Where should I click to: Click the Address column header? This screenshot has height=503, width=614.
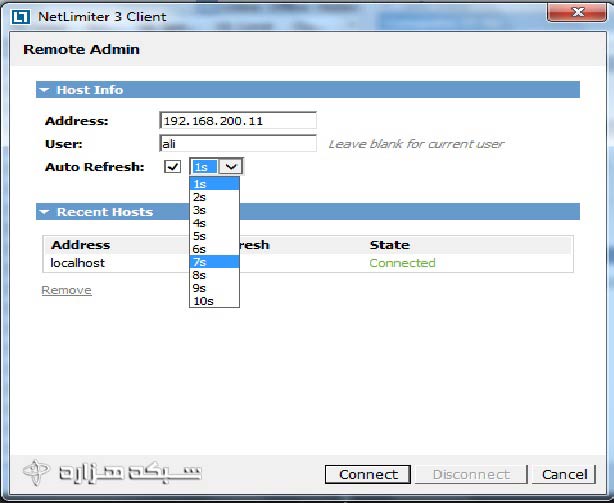[81, 245]
